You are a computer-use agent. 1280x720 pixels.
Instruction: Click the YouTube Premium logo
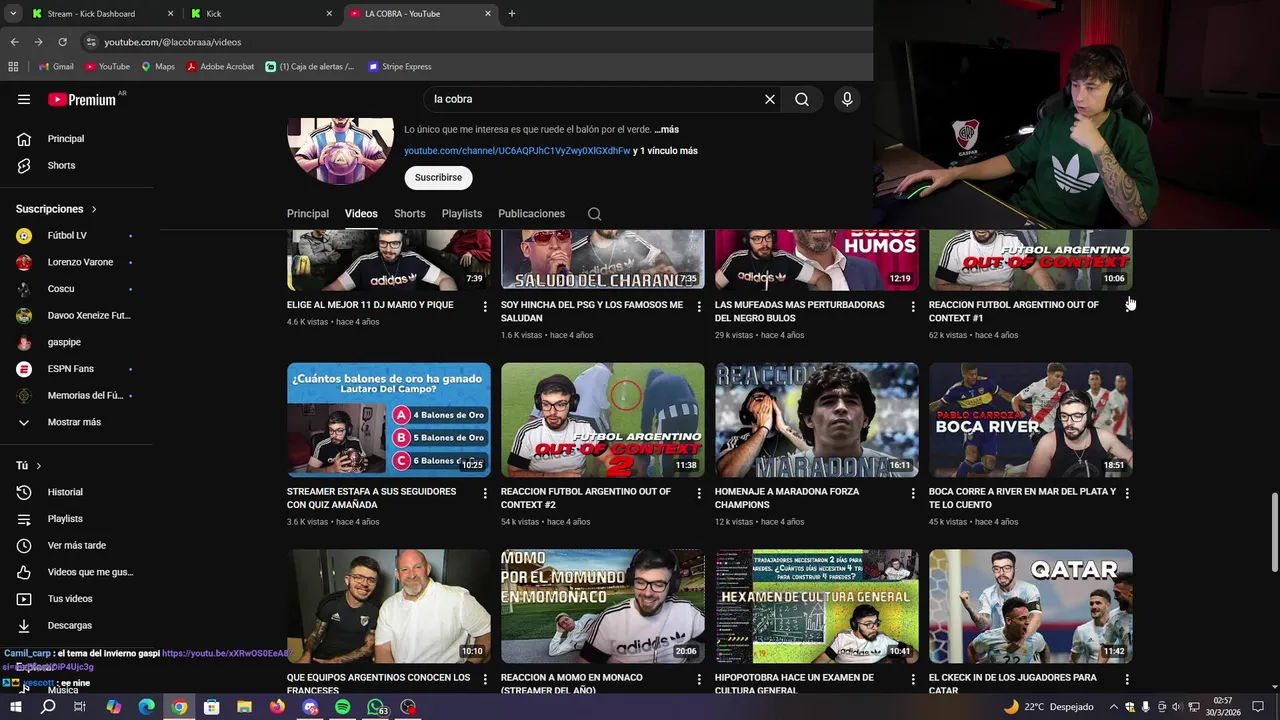82,99
